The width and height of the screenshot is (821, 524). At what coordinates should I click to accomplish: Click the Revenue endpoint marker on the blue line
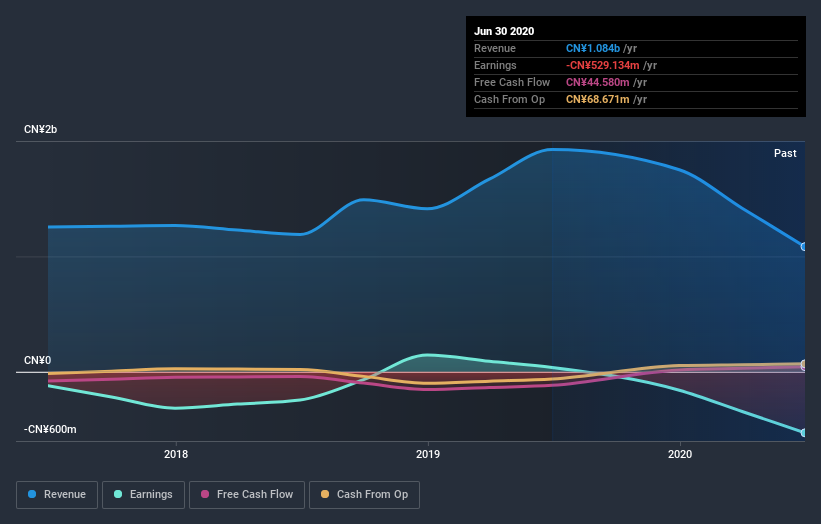804,247
